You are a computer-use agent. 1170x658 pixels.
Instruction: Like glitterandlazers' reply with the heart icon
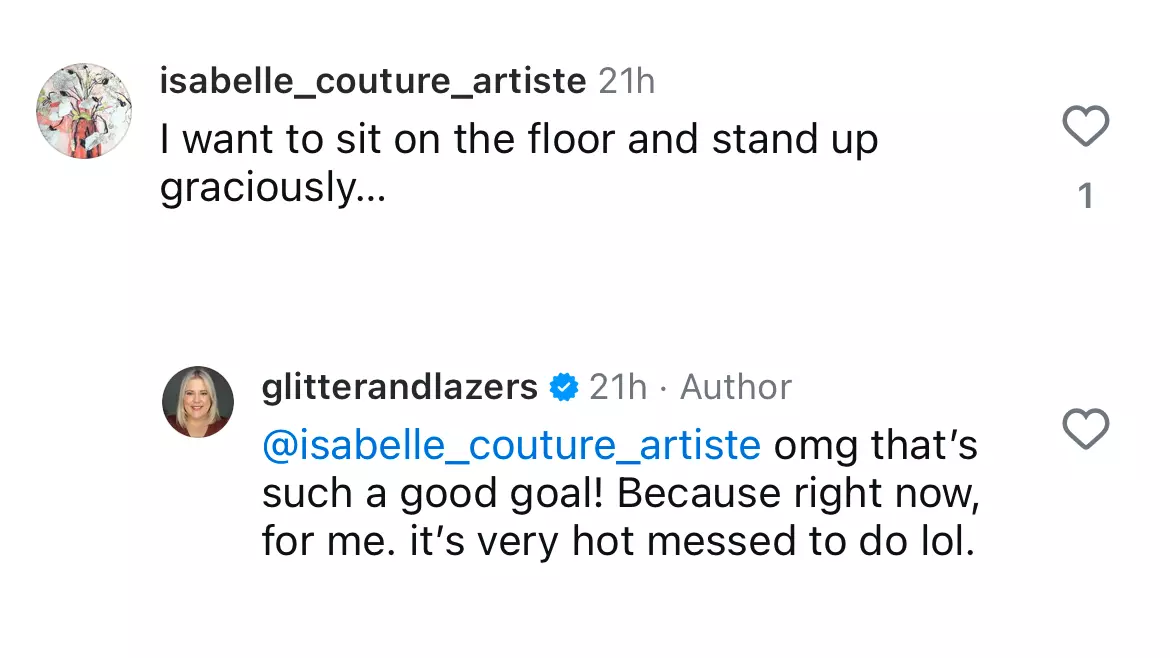(x=1086, y=429)
